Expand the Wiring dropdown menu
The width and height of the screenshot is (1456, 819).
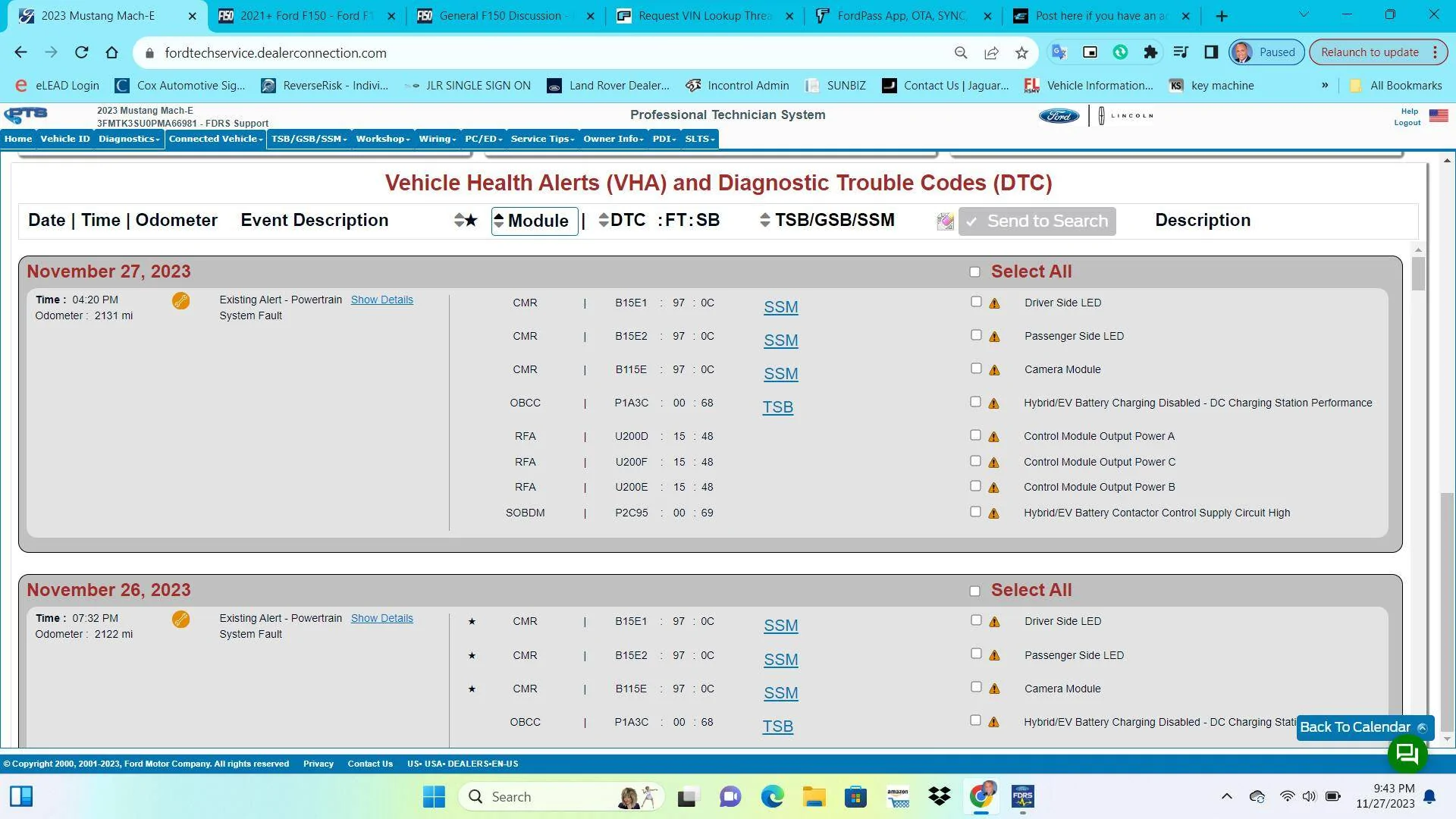coord(438,139)
